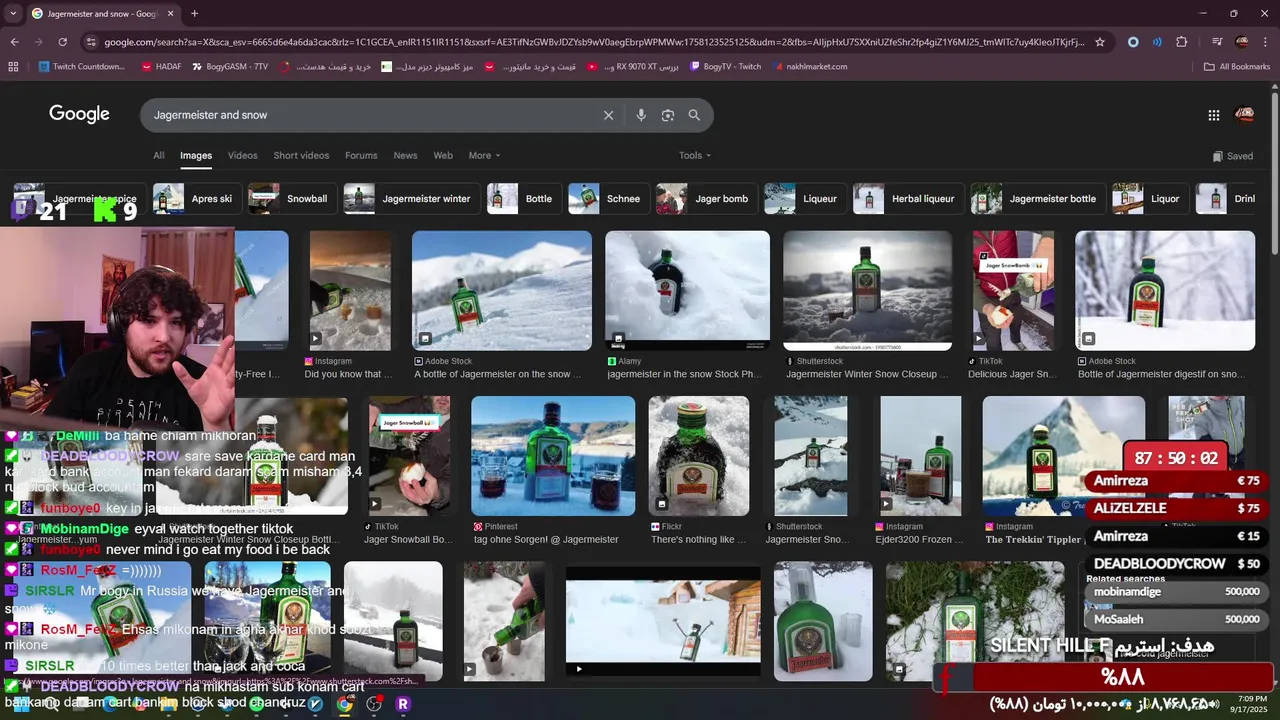
Task: Switch to the Web tab
Action: pyautogui.click(x=443, y=156)
